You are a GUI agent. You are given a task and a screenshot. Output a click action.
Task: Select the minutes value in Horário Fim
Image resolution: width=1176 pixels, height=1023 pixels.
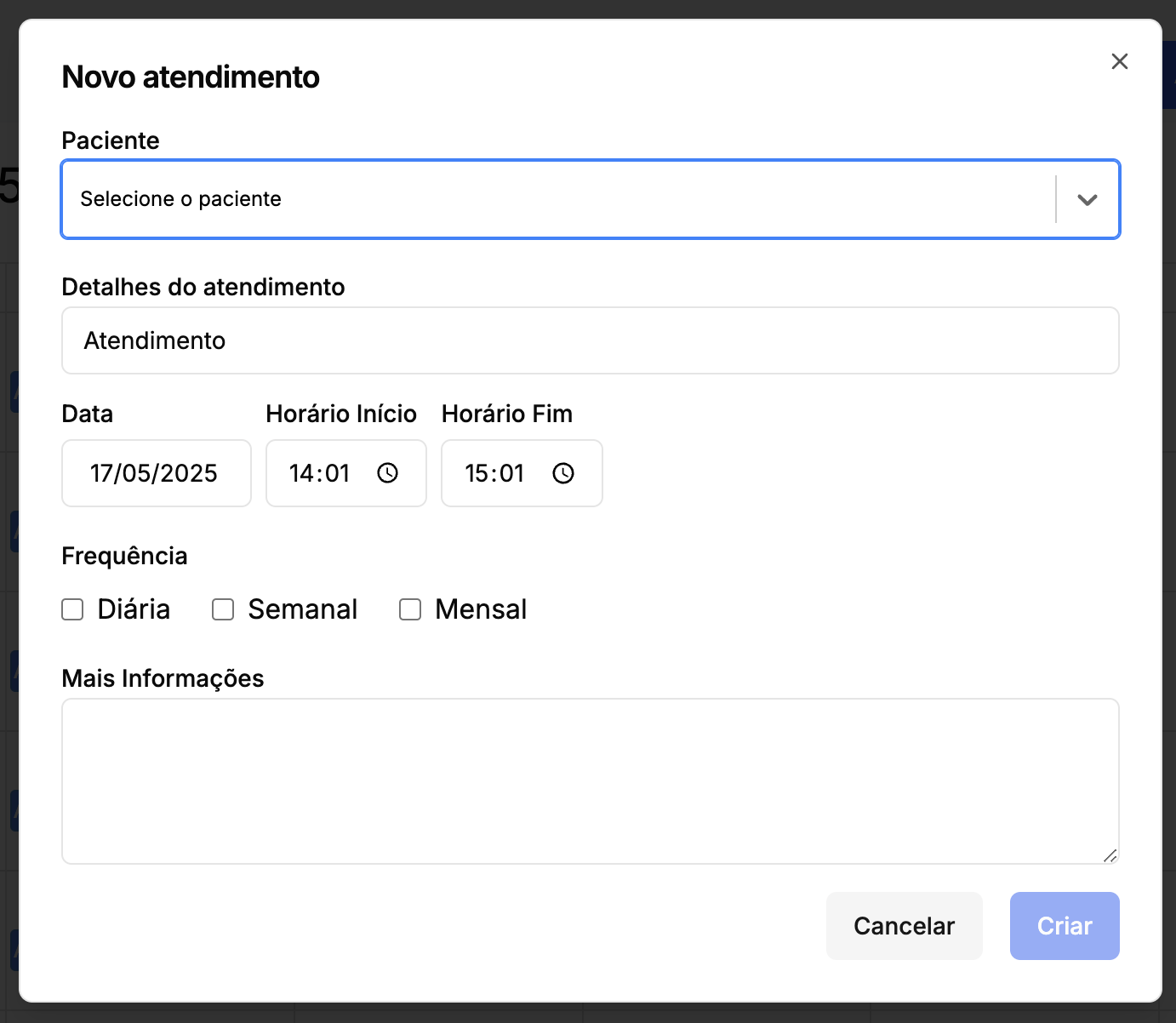(512, 473)
